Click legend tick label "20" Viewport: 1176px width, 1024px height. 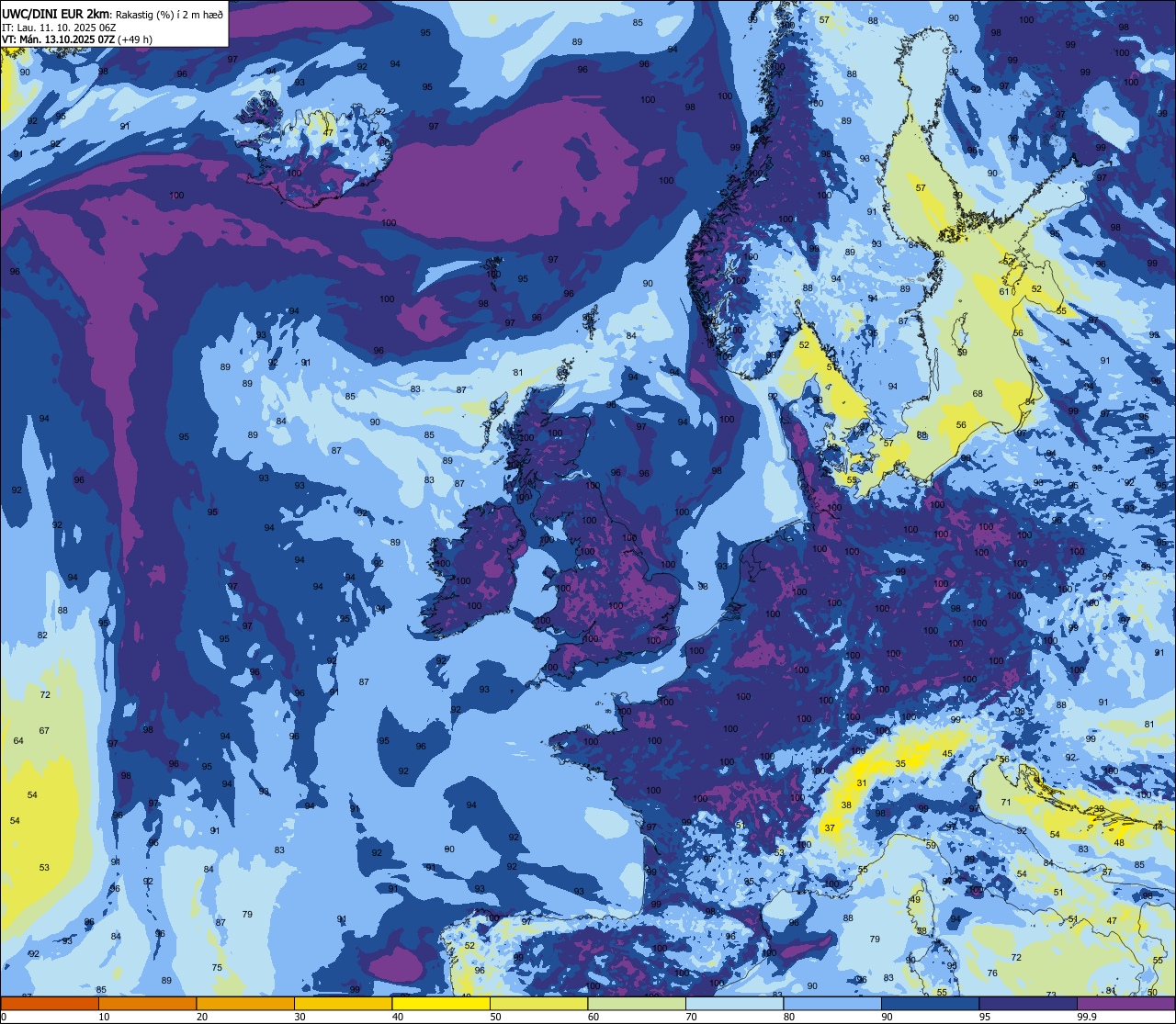(x=202, y=1017)
